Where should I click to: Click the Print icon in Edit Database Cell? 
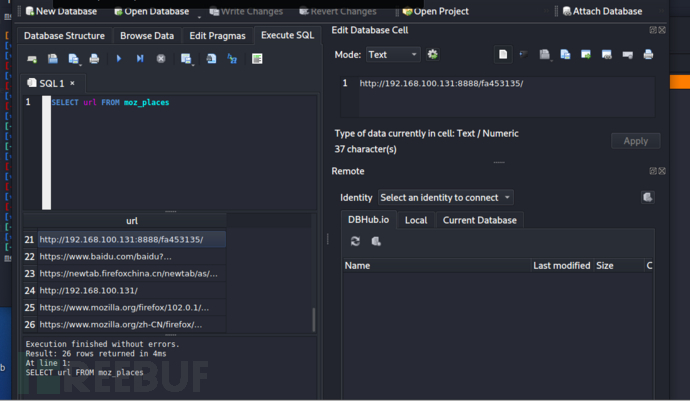click(648, 54)
